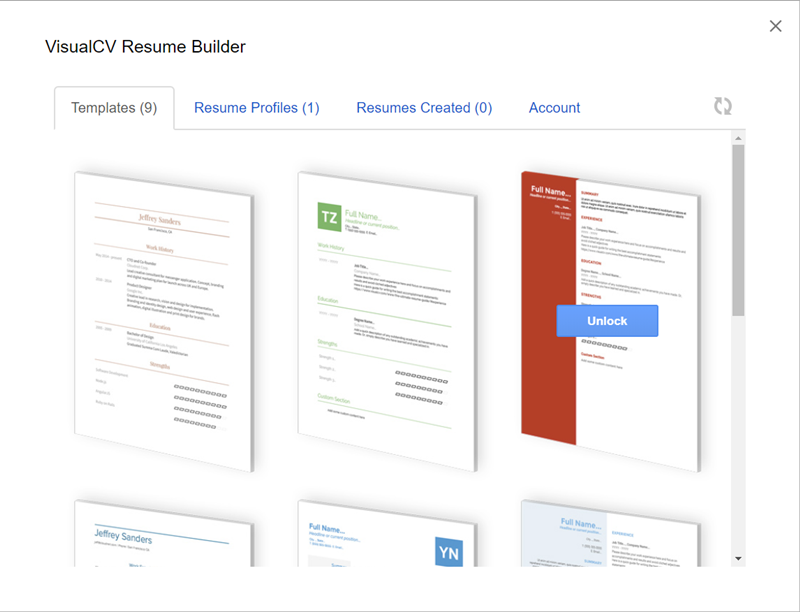Image resolution: width=800 pixels, height=612 pixels.
Task: Select the blue Jeffrey Sanders template
Action: coord(164,533)
